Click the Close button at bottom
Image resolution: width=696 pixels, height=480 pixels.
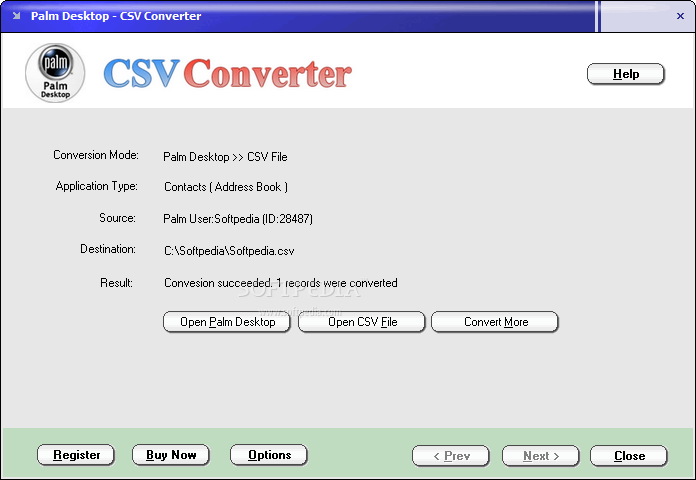point(629,456)
